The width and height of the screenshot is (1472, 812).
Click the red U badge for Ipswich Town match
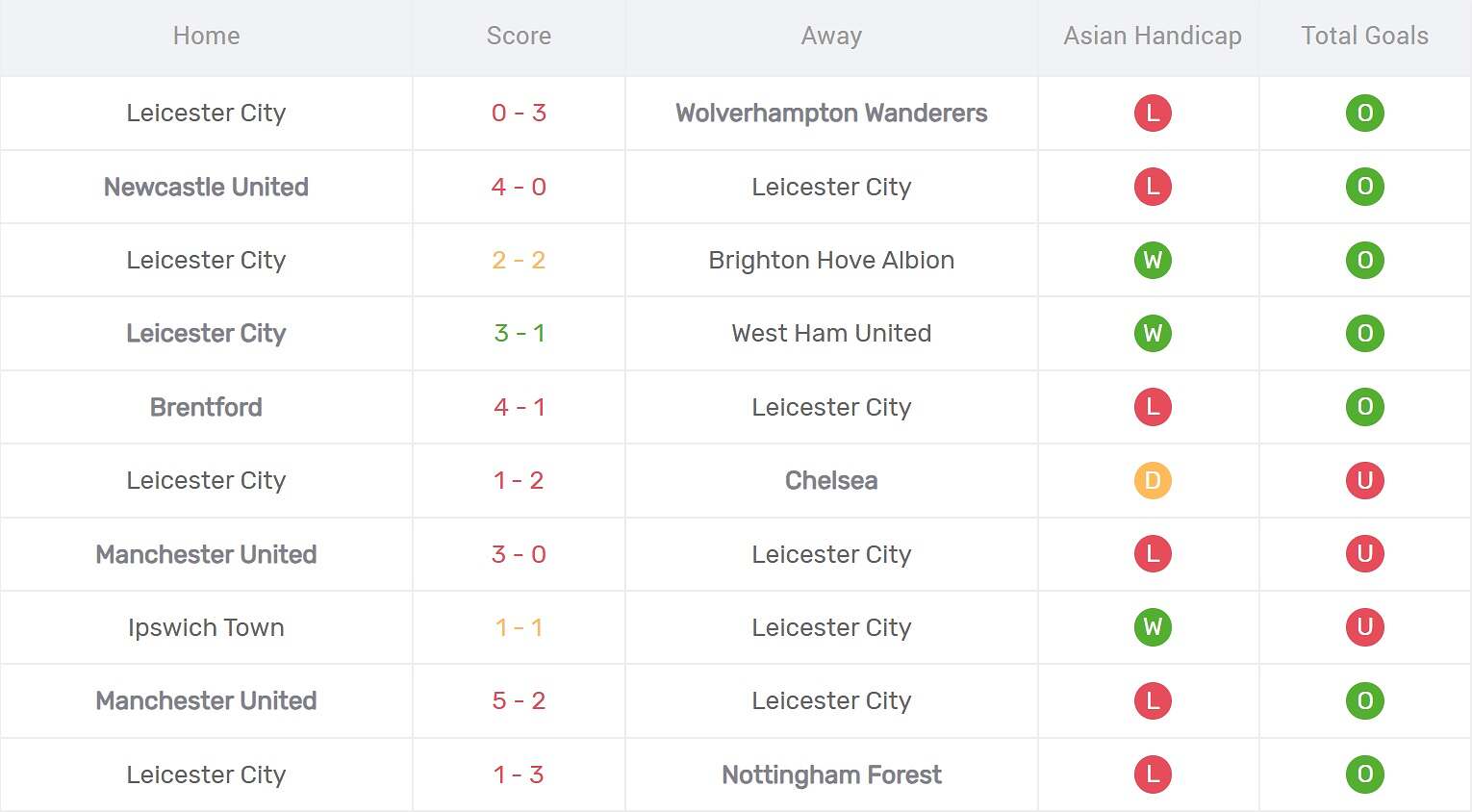(1364, 627)
